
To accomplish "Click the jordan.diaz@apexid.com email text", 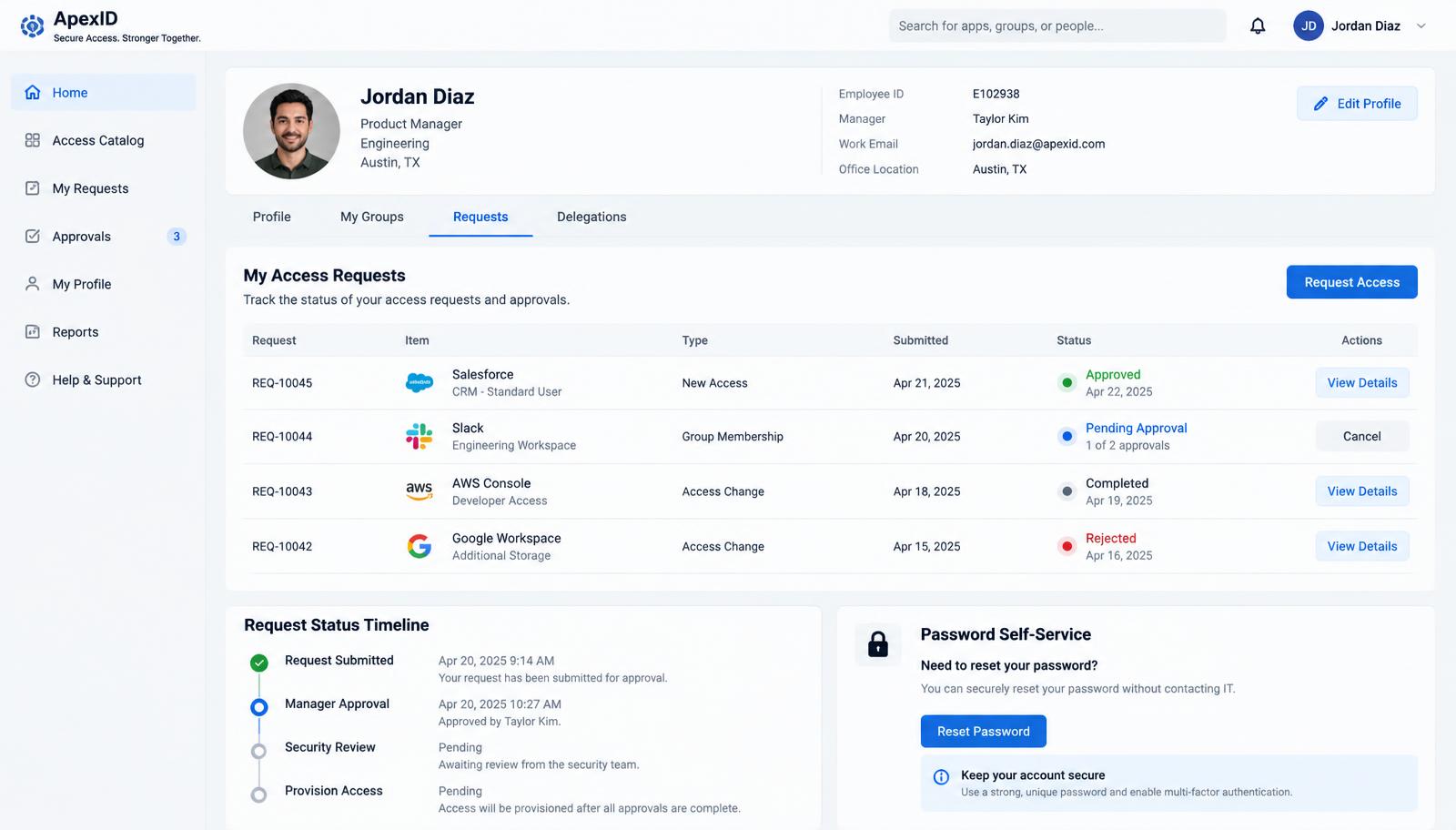I will pos(1038,144).
